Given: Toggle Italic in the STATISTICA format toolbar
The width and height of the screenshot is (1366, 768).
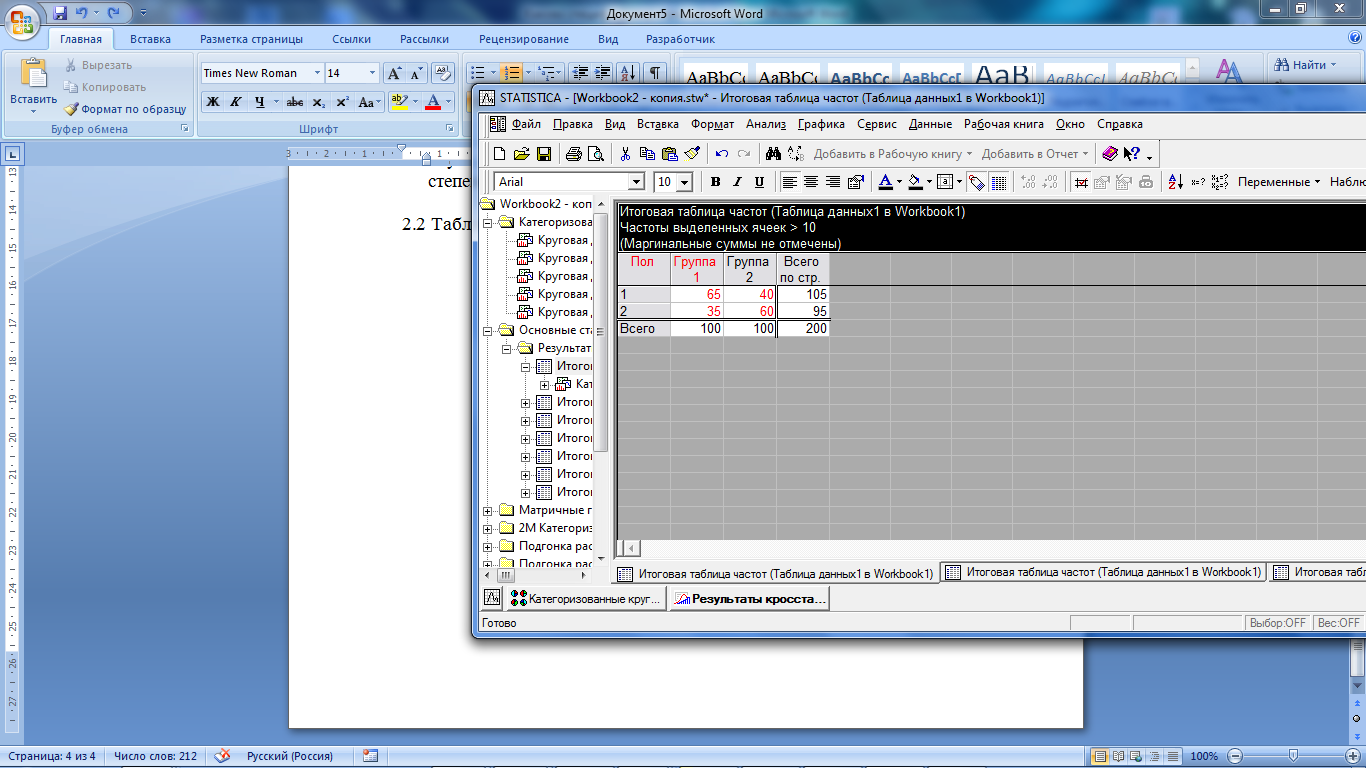Looking at the screenshot, I should 737,182.
